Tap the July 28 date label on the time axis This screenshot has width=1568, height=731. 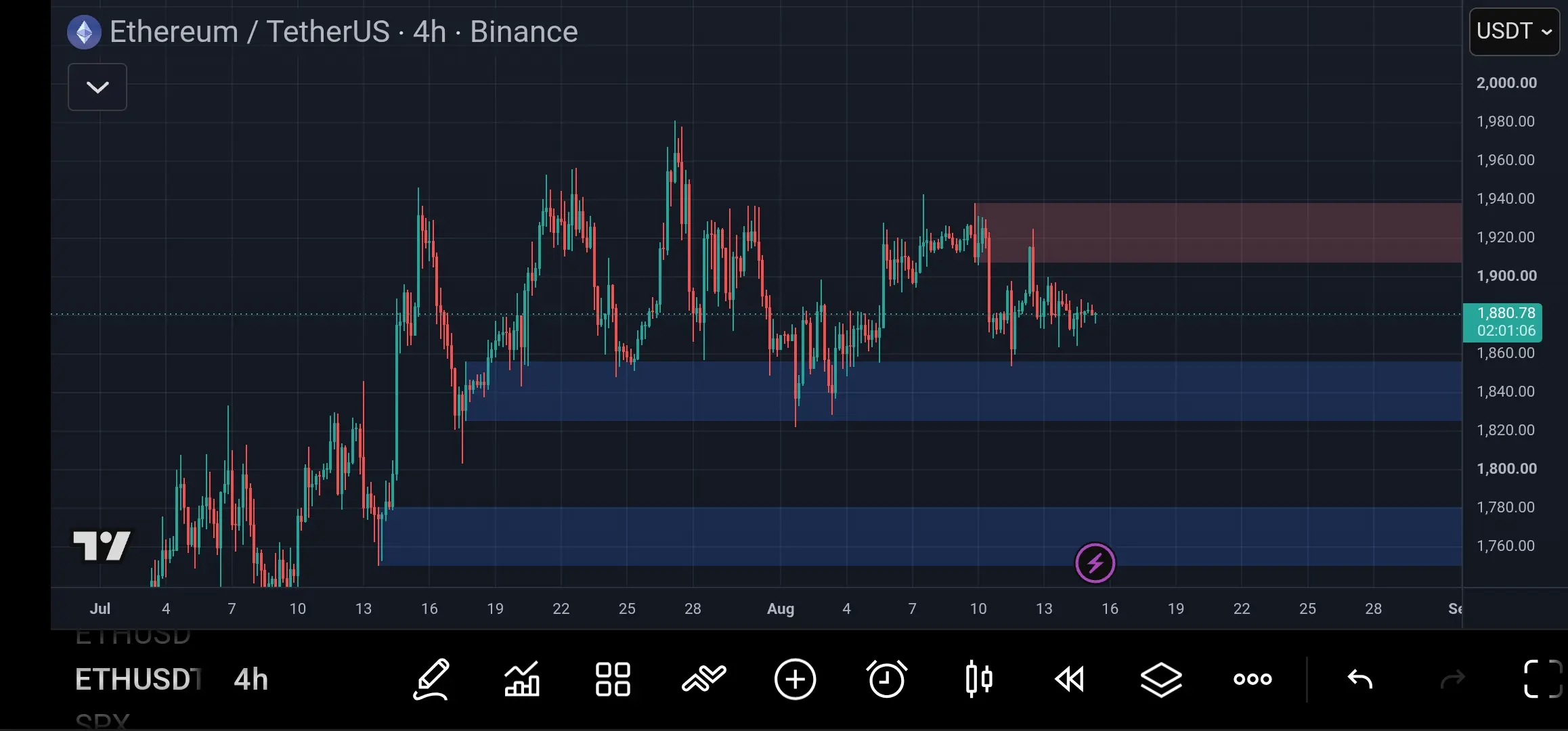pyautogui.click(x=693, y=608)
